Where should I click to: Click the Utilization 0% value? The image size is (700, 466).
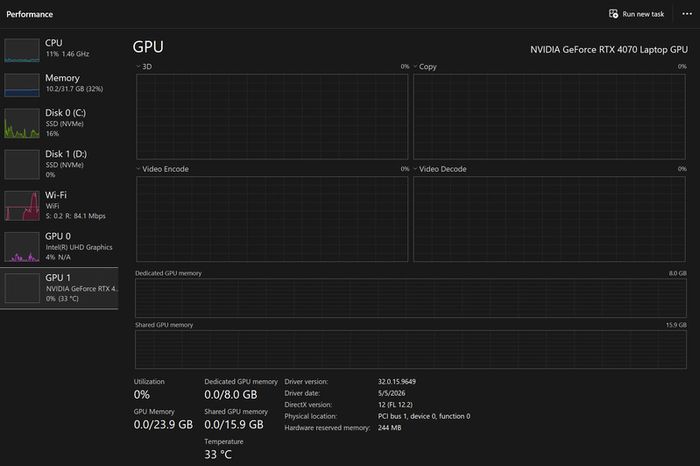click(142, 395)
